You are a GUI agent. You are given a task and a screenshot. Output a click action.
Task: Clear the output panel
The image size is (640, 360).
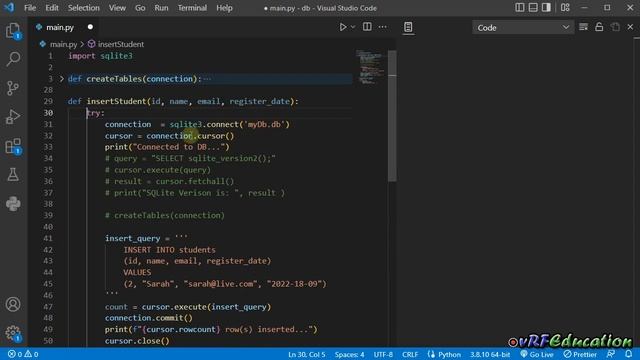click(x=584, y=27)
